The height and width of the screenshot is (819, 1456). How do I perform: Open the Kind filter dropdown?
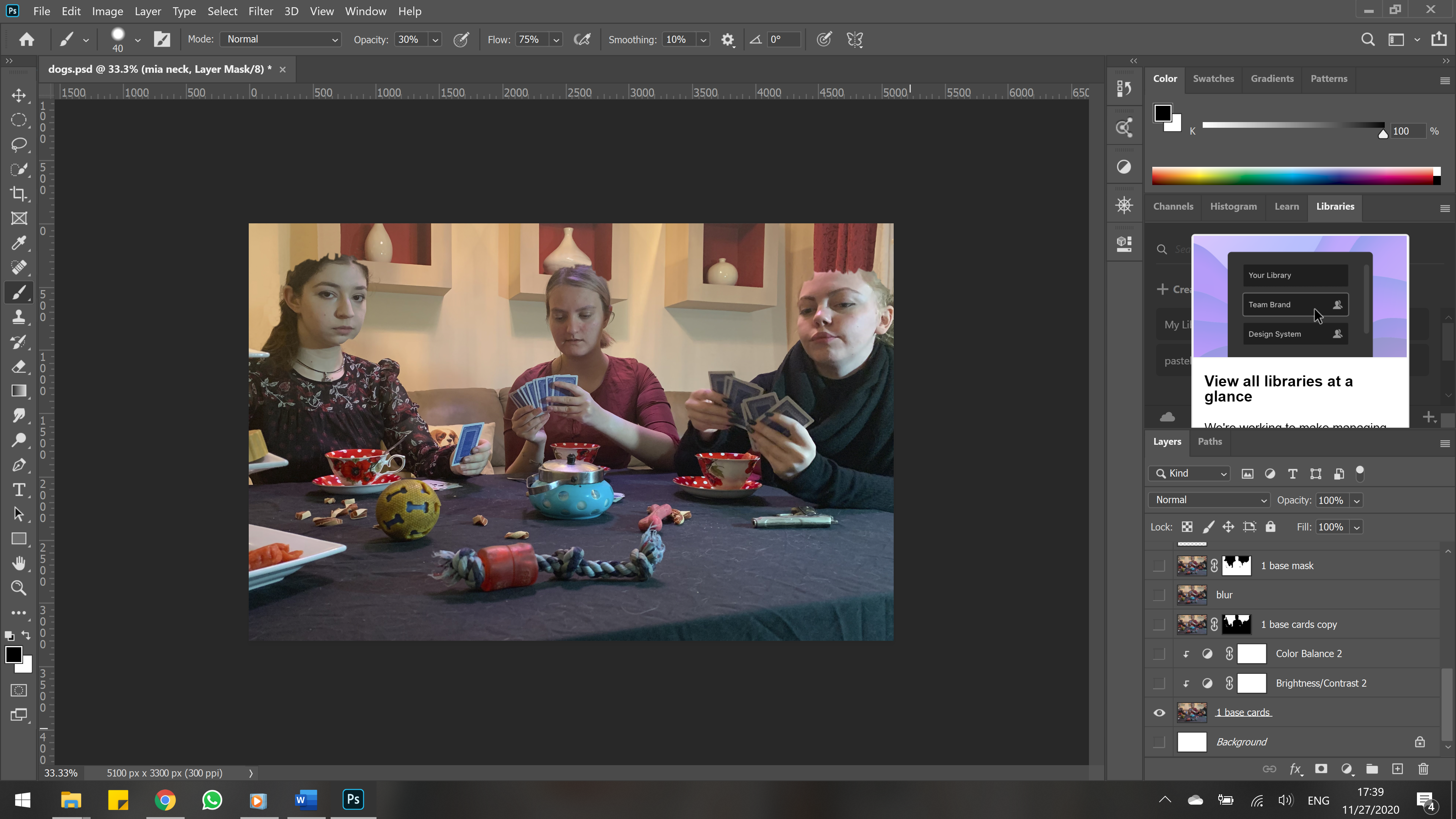1189,474
